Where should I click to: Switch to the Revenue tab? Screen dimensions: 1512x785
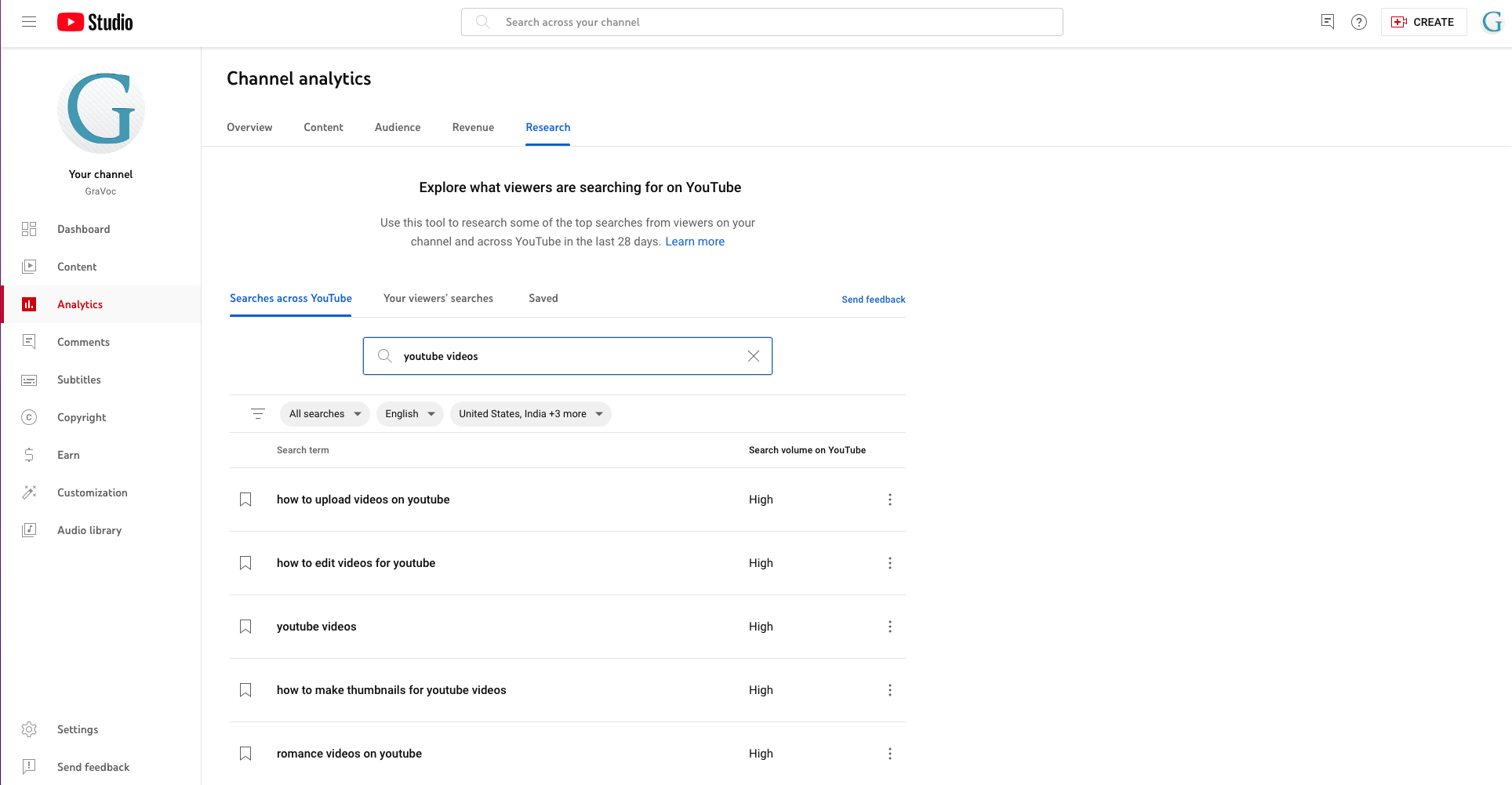[x=473, y=127]
